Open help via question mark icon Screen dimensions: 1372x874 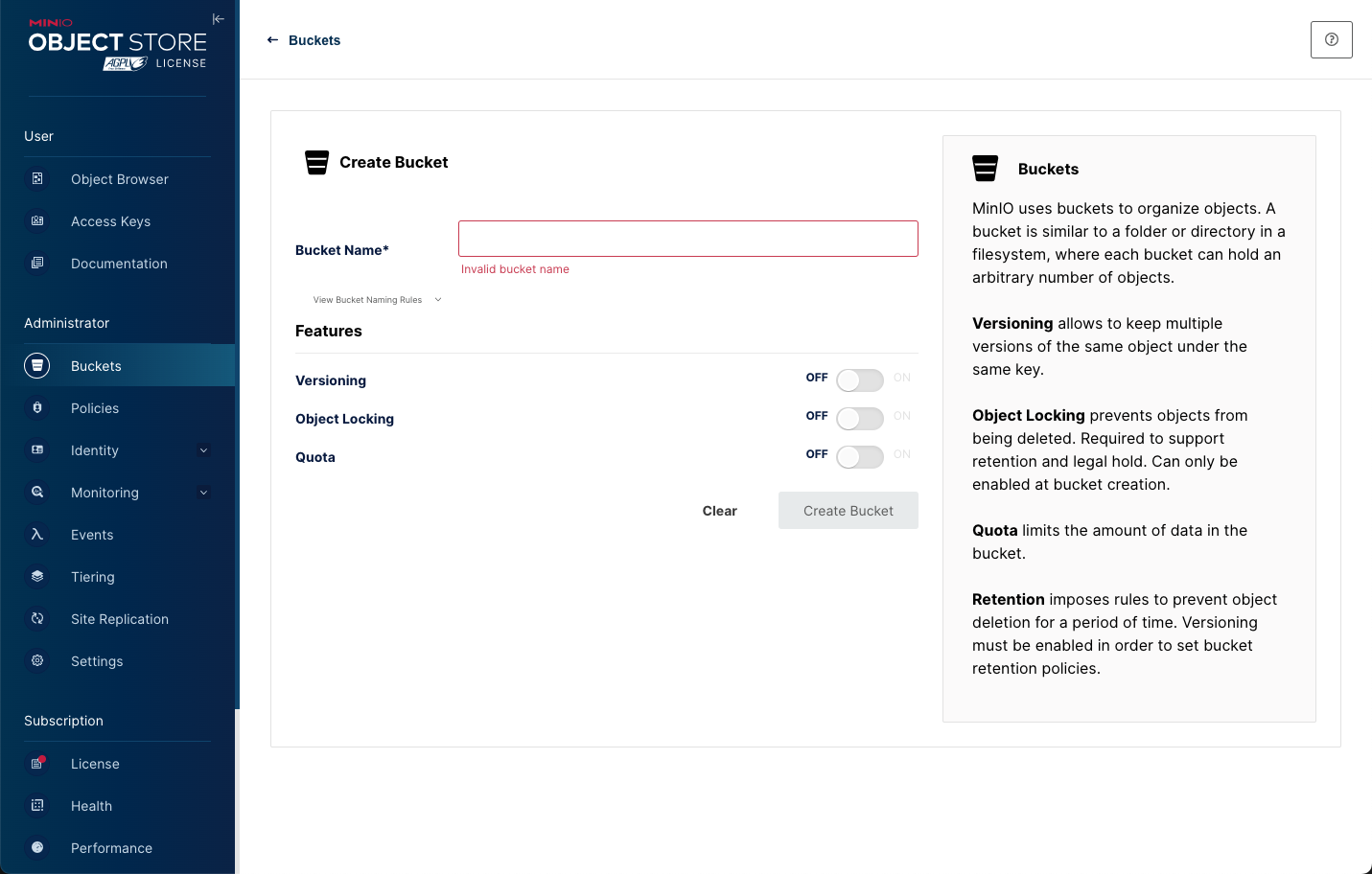pyautogui.click(x=1332, y=39)
